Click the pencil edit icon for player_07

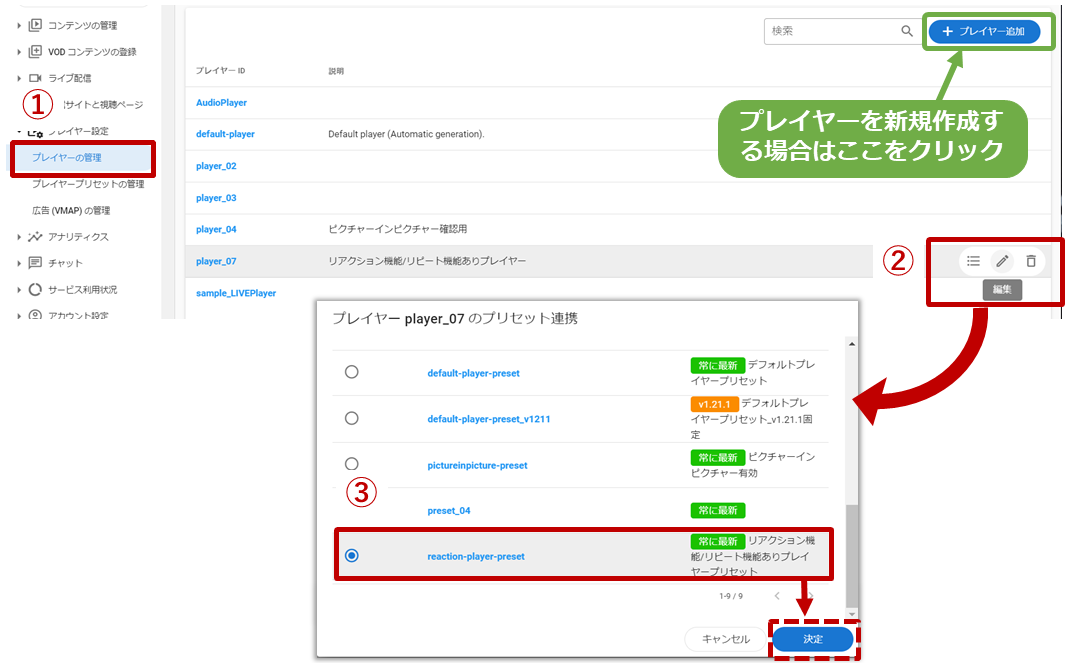pyautogui.click(x=1002, y=261)
